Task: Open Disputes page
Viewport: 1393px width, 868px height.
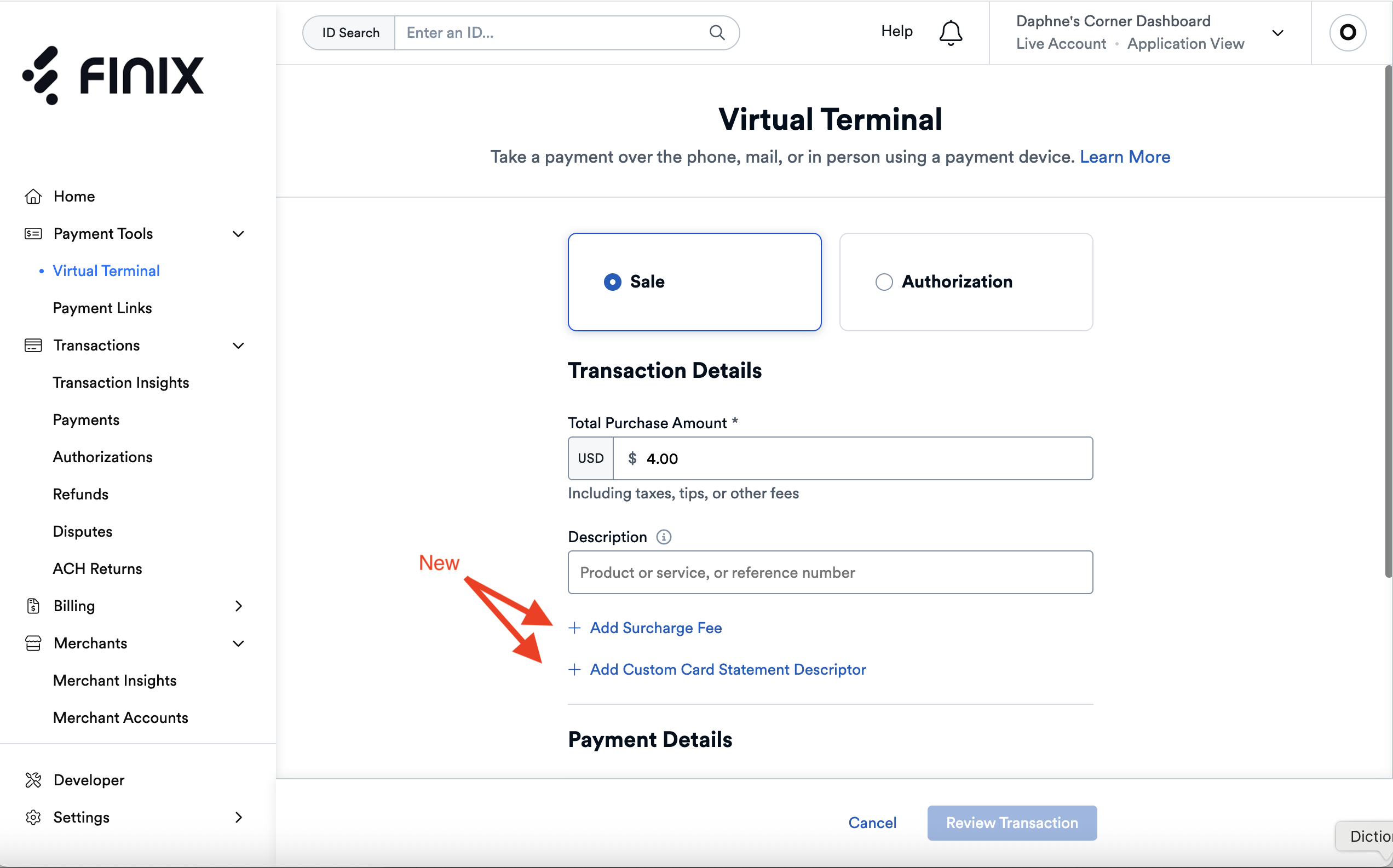Action: point(83,532)
